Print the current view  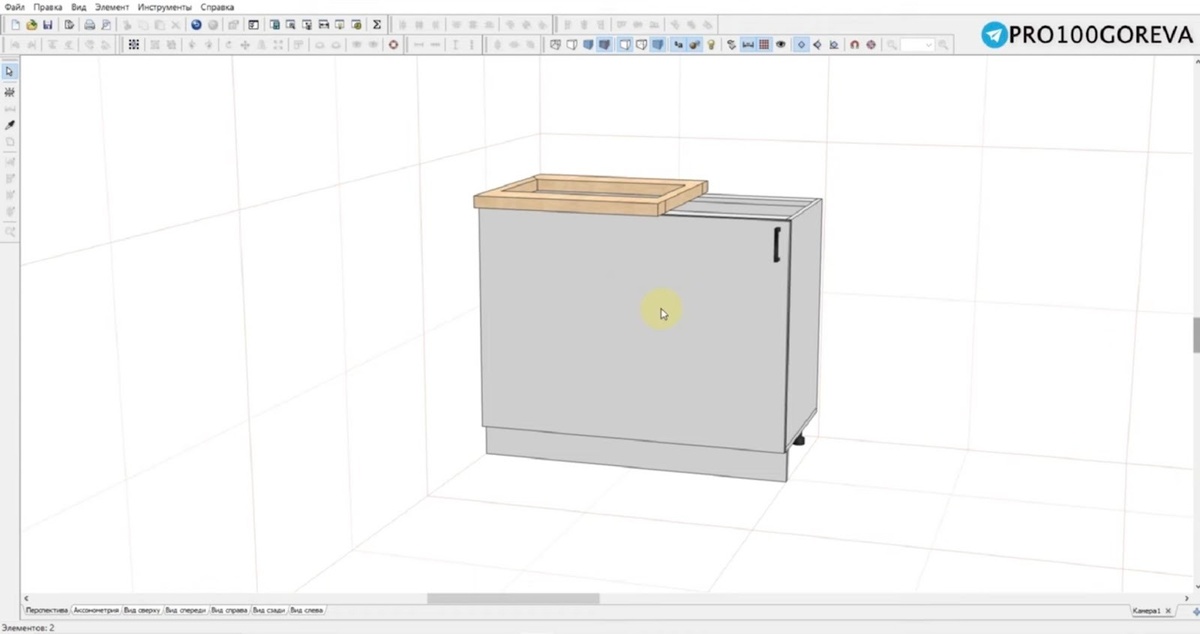tap(89, 25)
